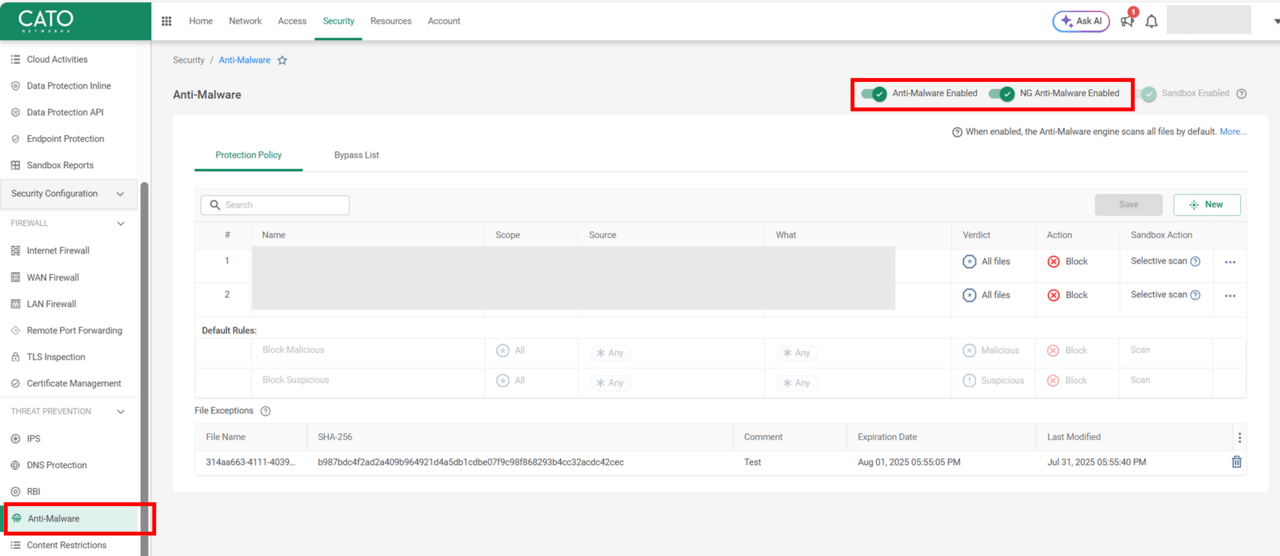Screen dimensions: 1280x556
Task: Click the Cato Networks logo
Action: point(46,20)
